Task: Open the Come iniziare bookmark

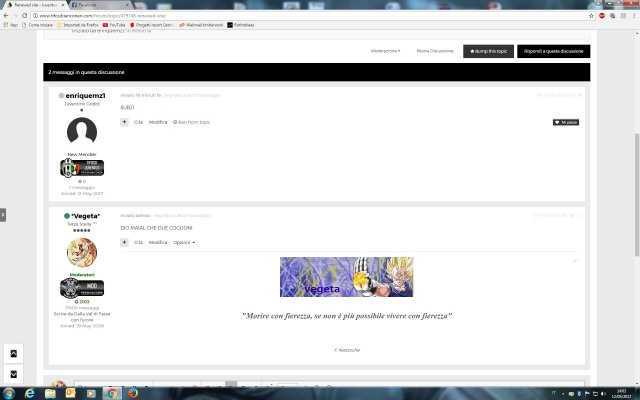Action: point(38,25)
